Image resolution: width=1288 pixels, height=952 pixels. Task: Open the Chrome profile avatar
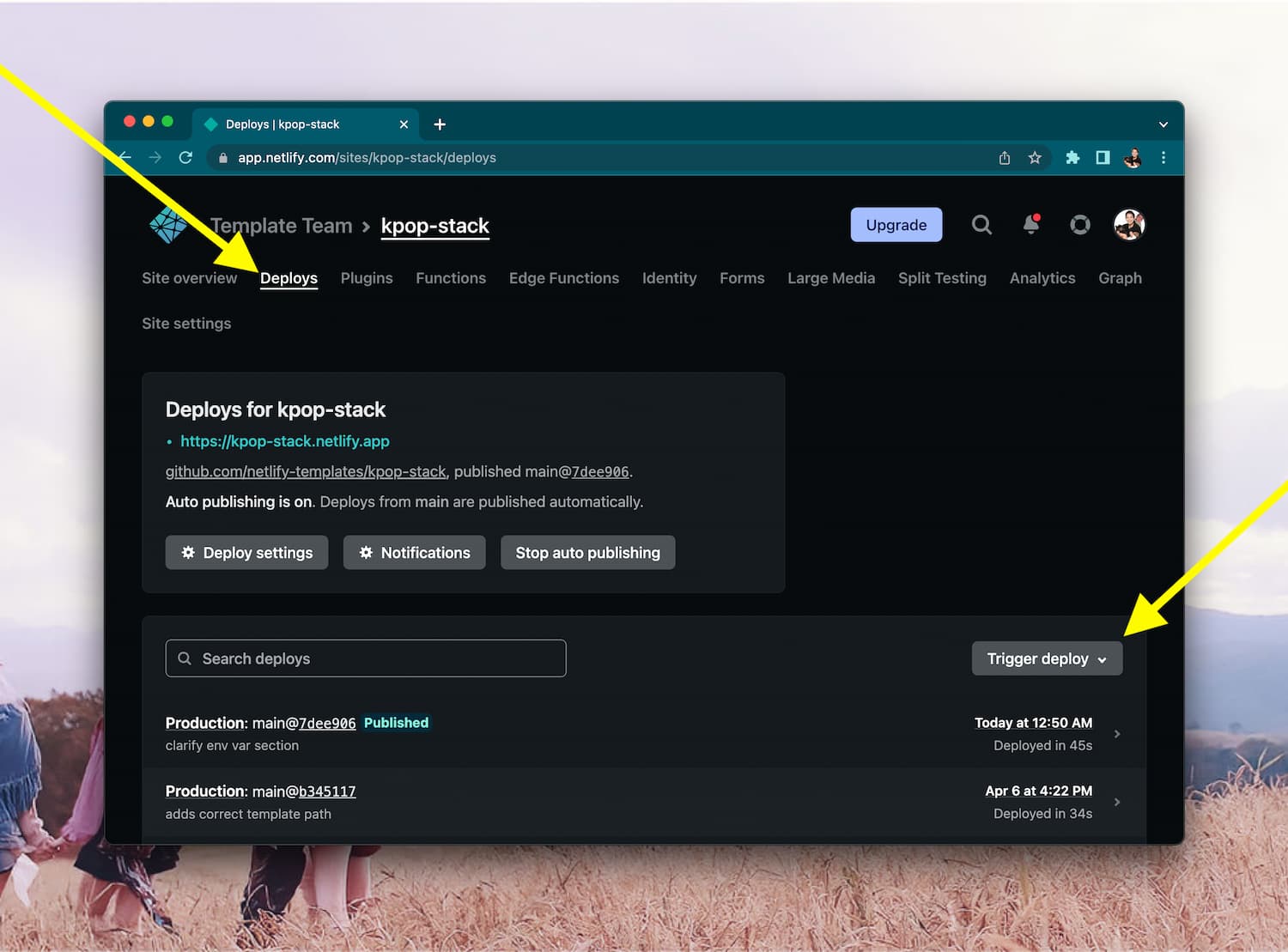[1133, 158]
